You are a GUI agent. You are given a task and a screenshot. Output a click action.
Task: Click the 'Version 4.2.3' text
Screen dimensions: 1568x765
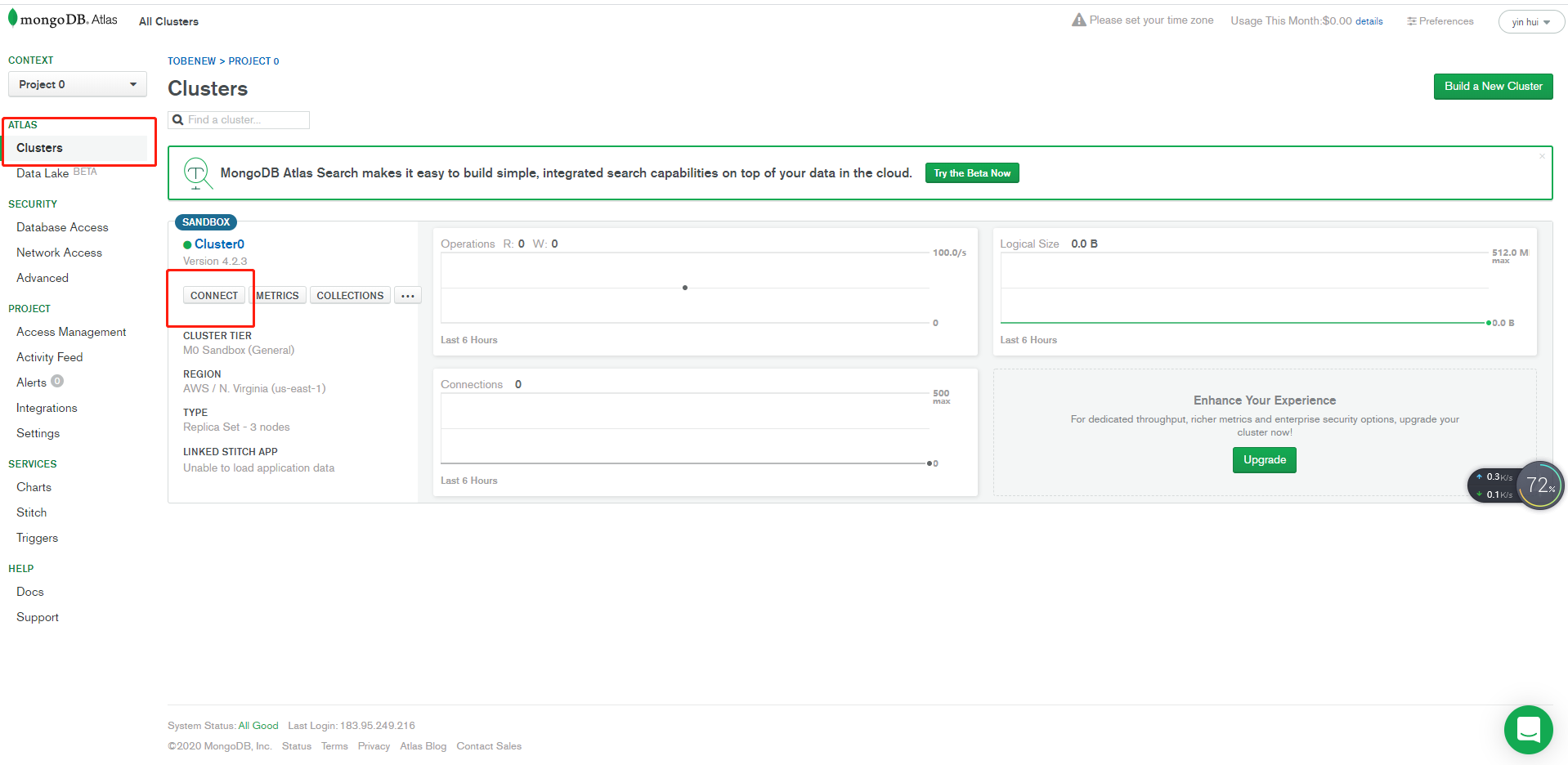click(x=215, y=262)
